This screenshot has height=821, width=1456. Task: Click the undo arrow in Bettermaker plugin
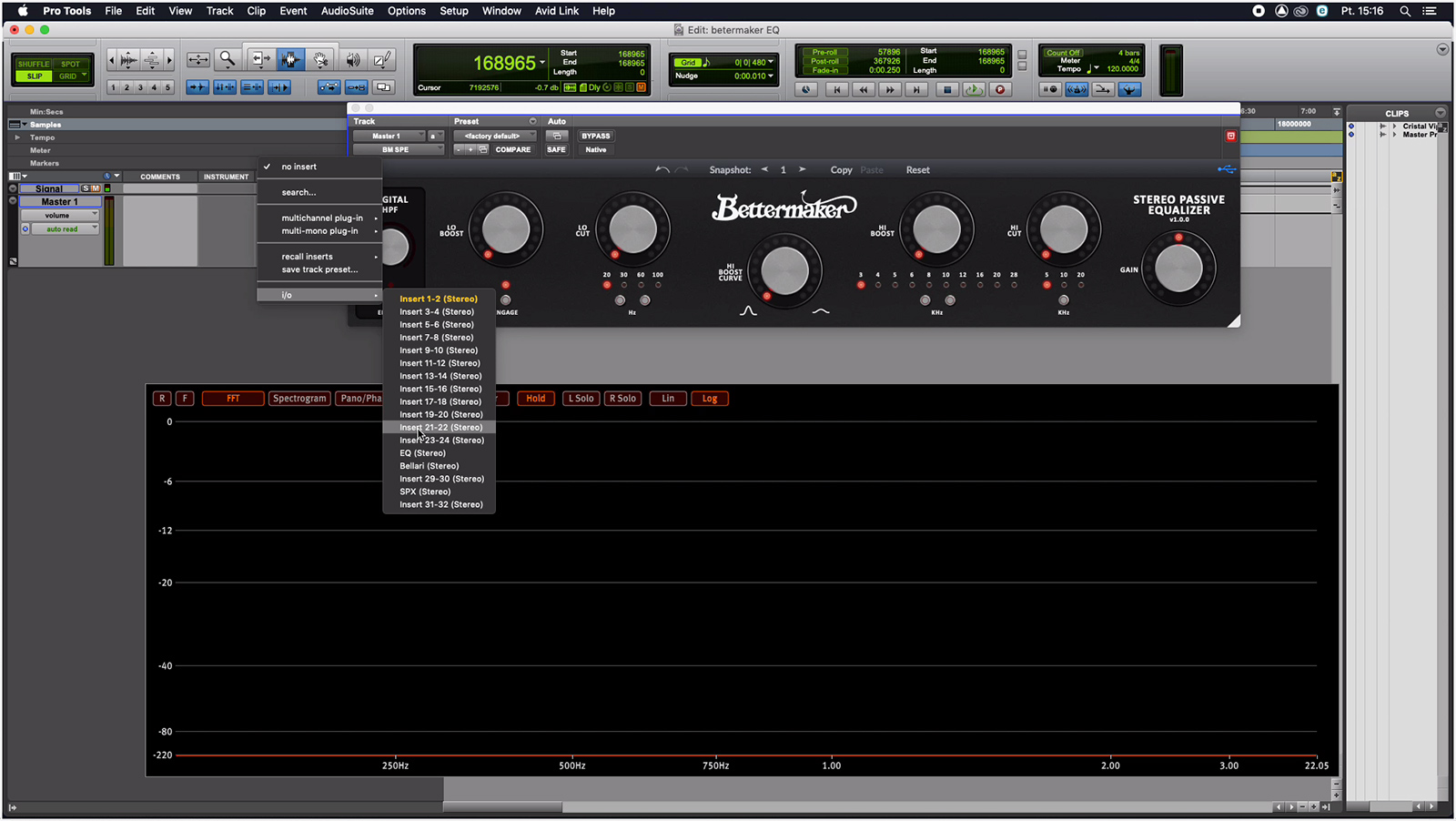click(662, 170)
